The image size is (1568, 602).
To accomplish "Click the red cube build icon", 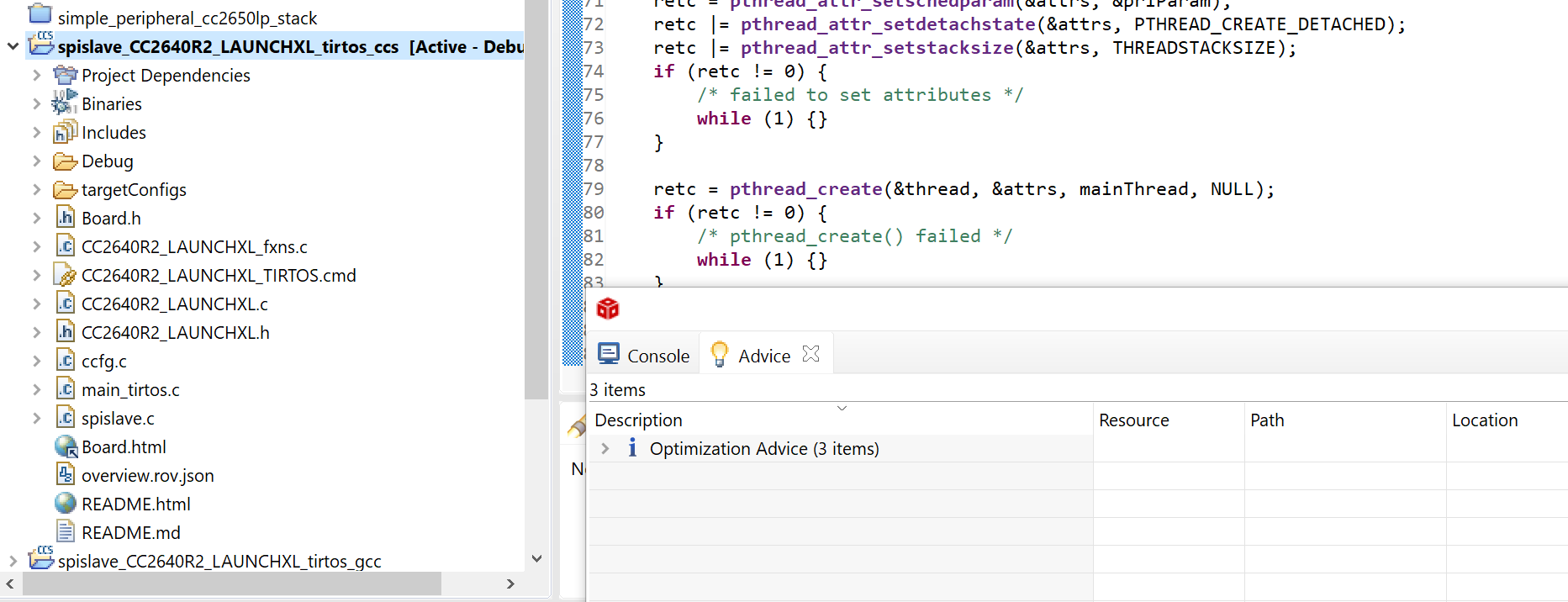I will [608, 309].
